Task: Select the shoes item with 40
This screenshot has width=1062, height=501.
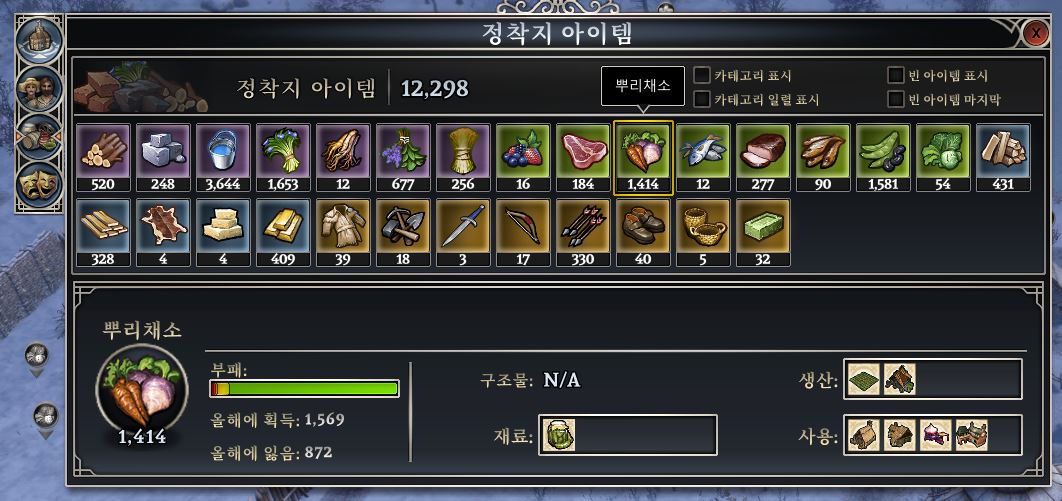Action: (643, 232)
